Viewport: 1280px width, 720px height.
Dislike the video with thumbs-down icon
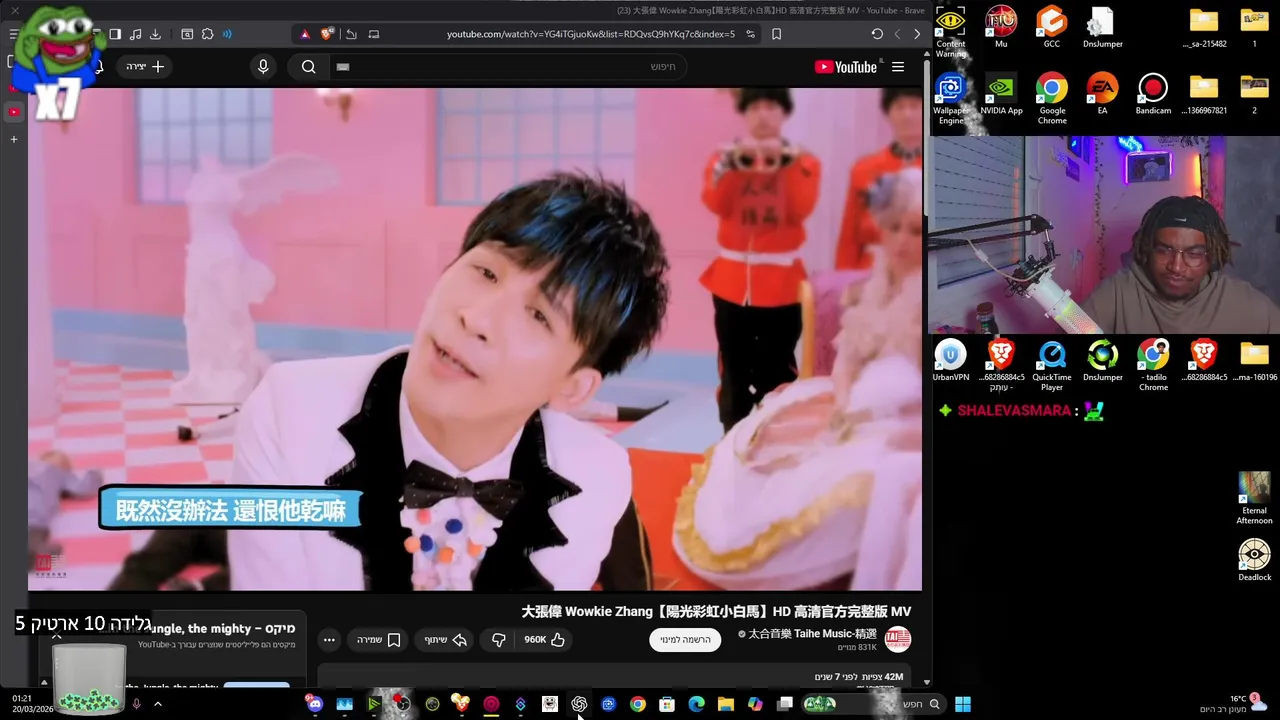tap(499, 640)
